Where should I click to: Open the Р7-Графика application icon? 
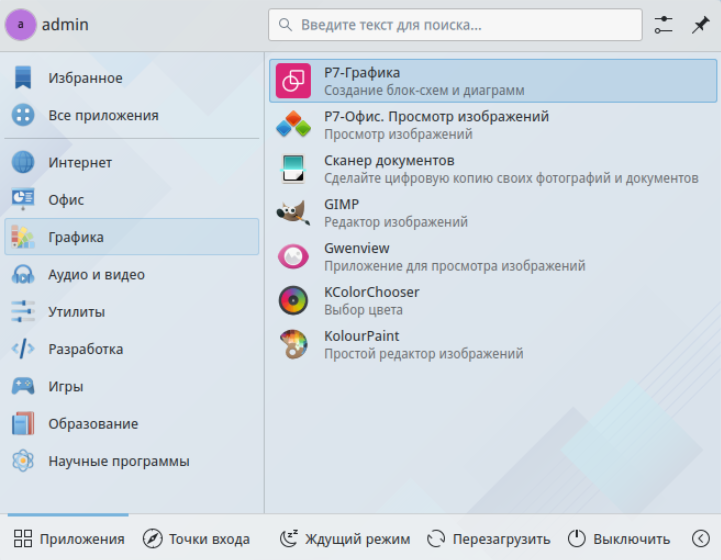tap(293, 81)
